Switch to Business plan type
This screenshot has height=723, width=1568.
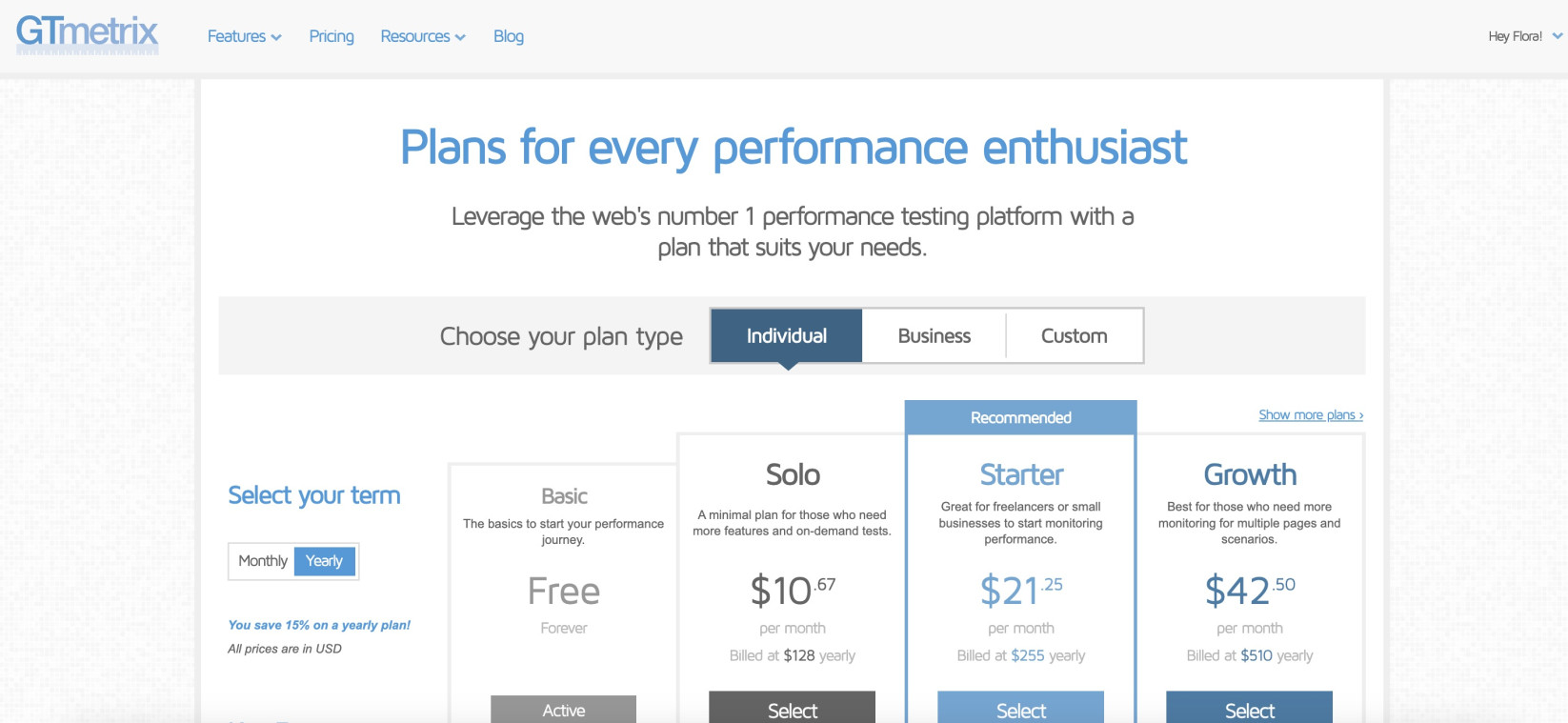(934, 335)
